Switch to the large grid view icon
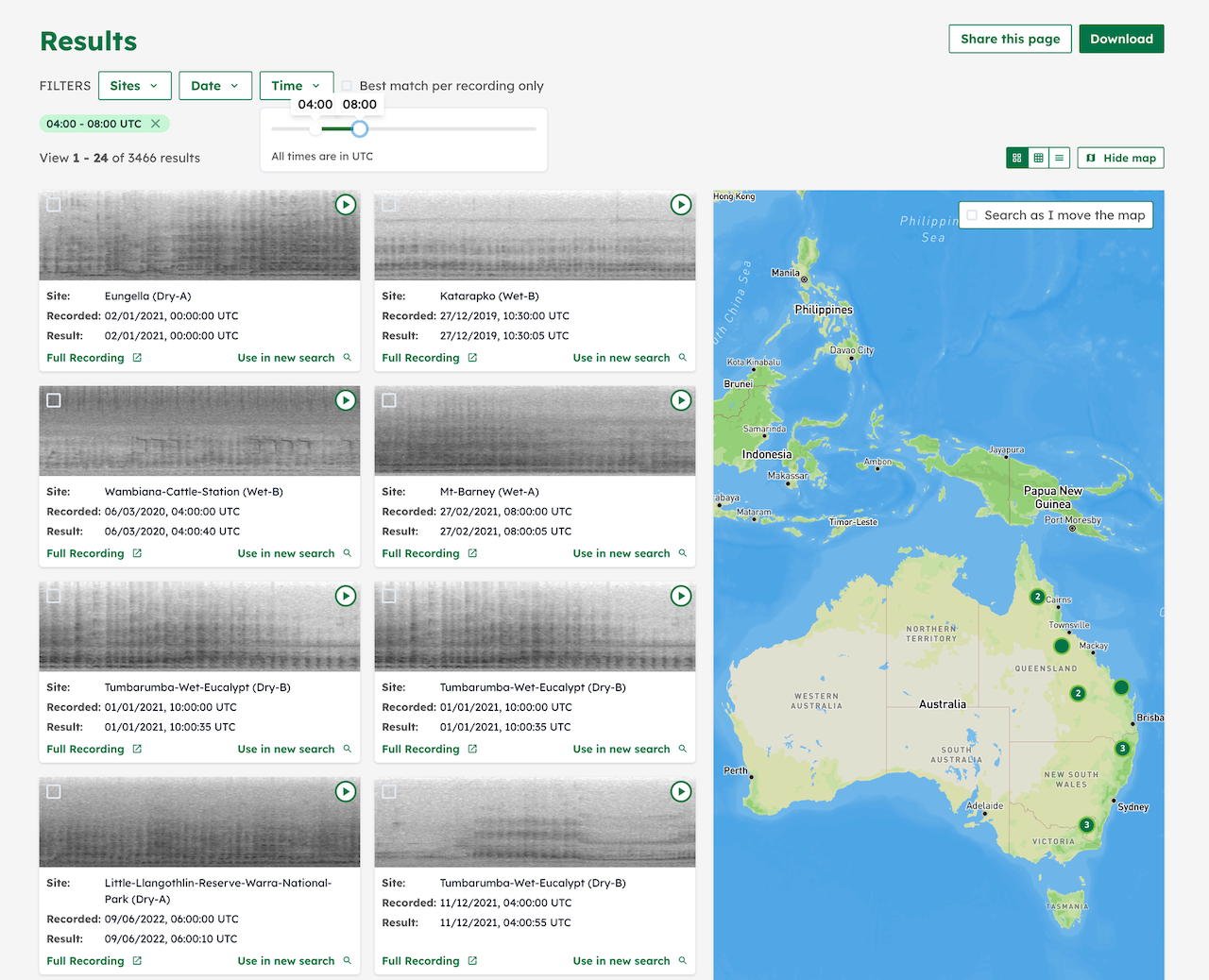This screenshot has height=980, width=1209. coord(1017,158)
